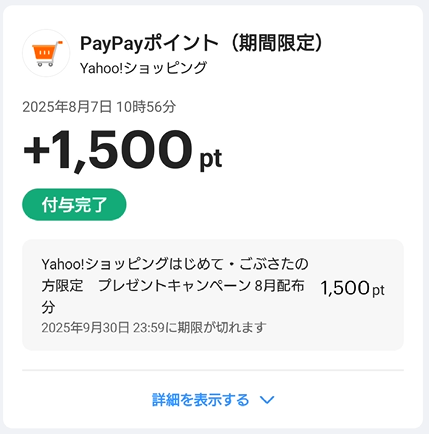Click the Yahoo! Shopping cart icon

point(46,53)
